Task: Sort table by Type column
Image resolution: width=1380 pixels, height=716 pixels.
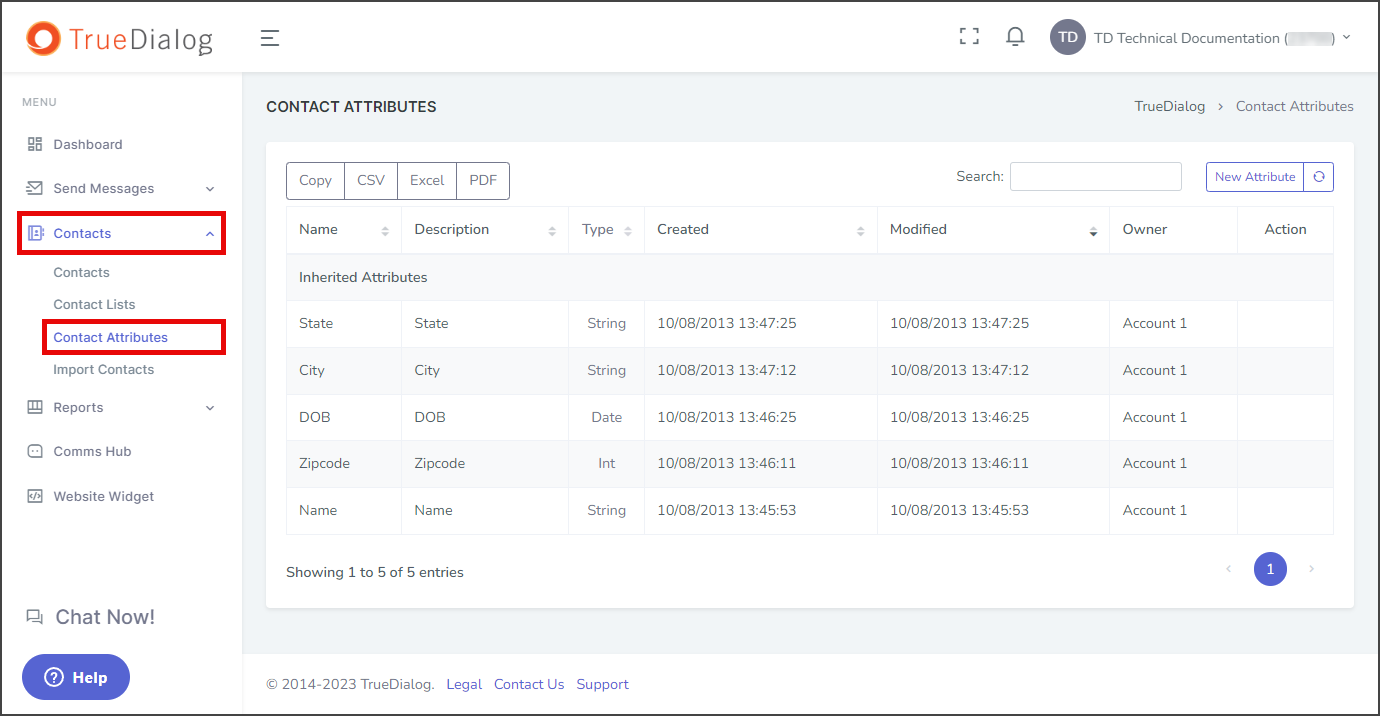Action: point(607,230)
